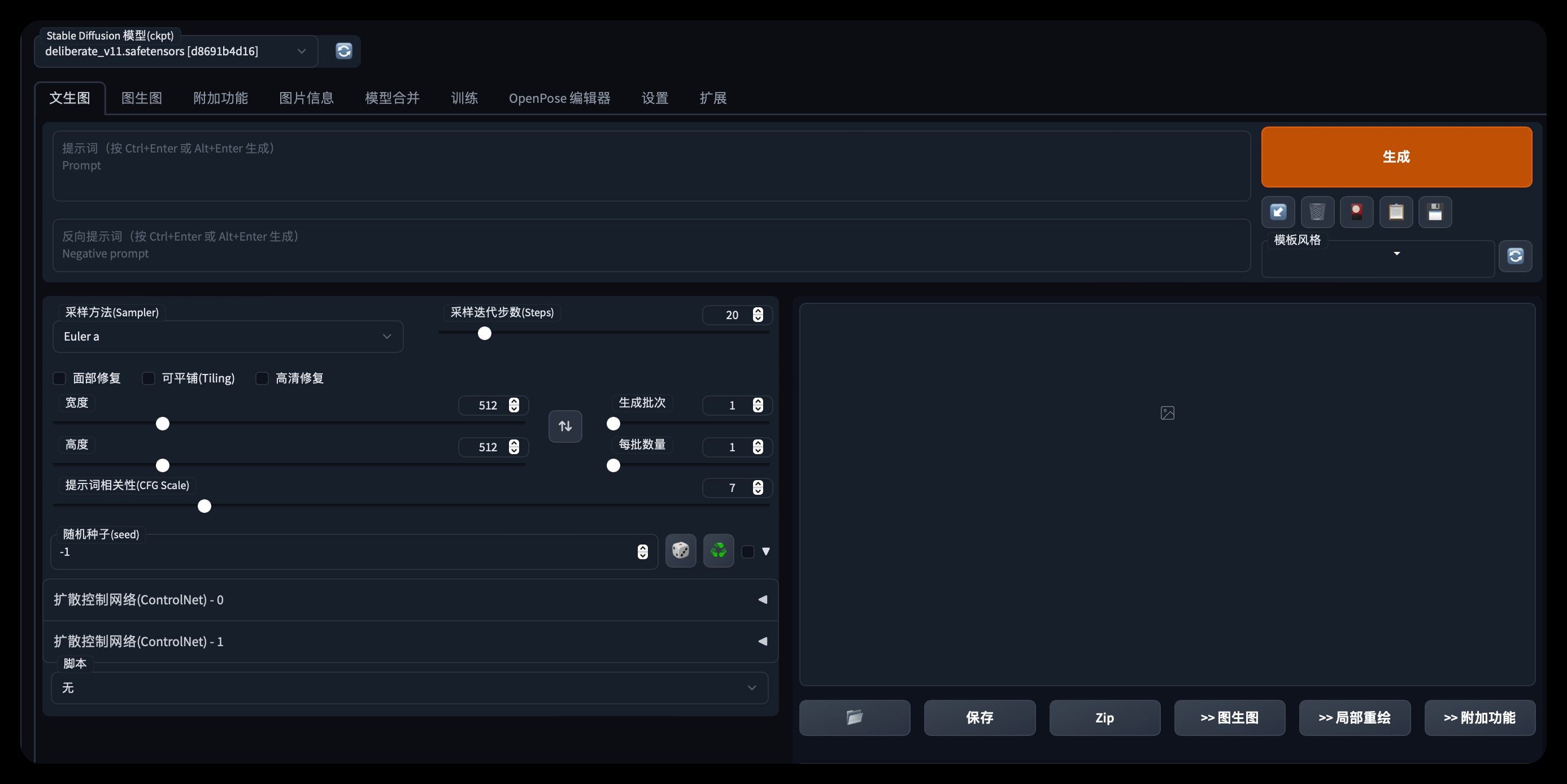Click the orange 生成 button

pyautogui.click(x=1396, y=156)
